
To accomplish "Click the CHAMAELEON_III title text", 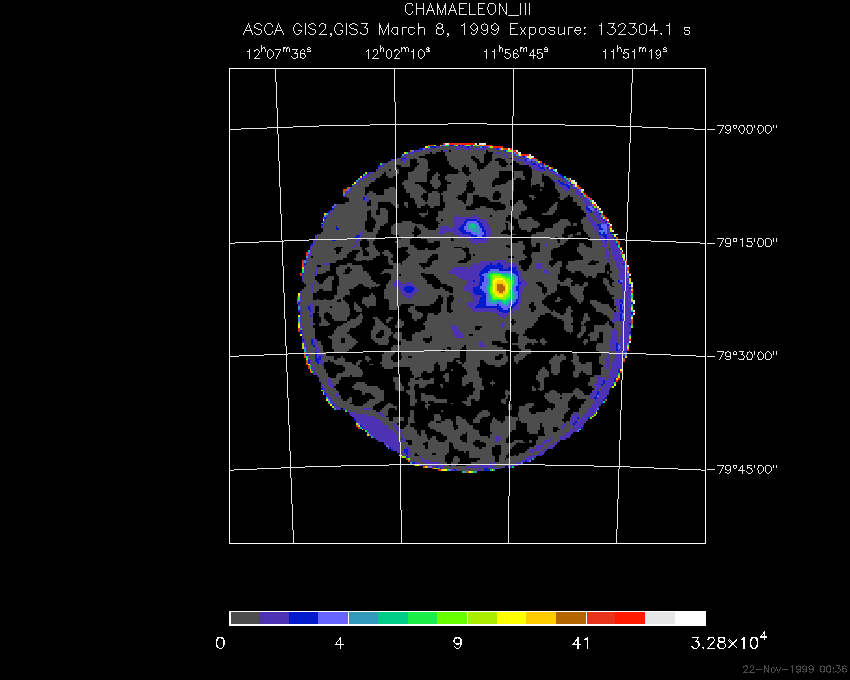I will 467,9.
